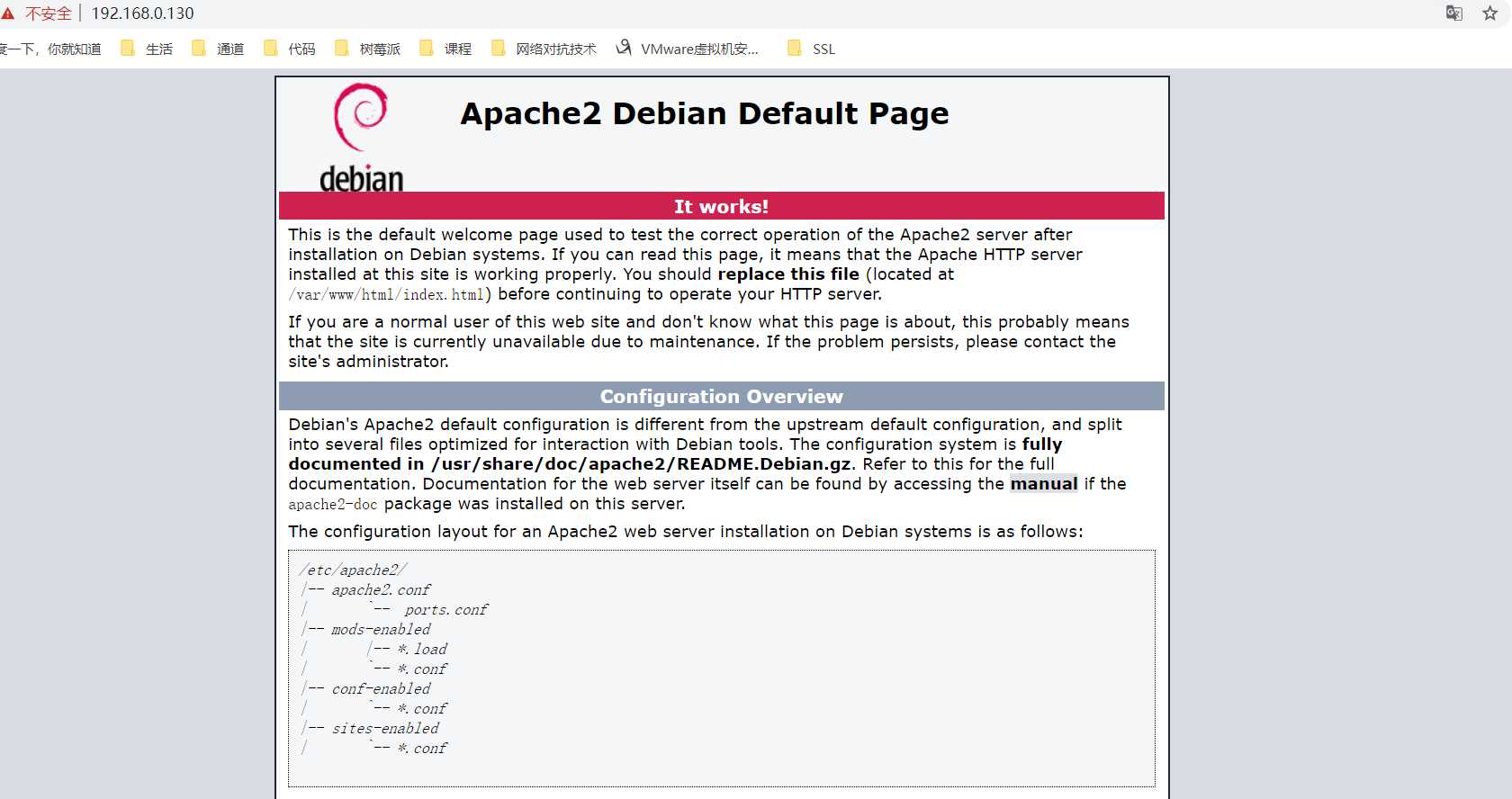Click the /usr/share/doc/apache2/README.Debian.gz text
This screenshot has height=799, width=1512.
pyautogui.click(x=642, y=464)
